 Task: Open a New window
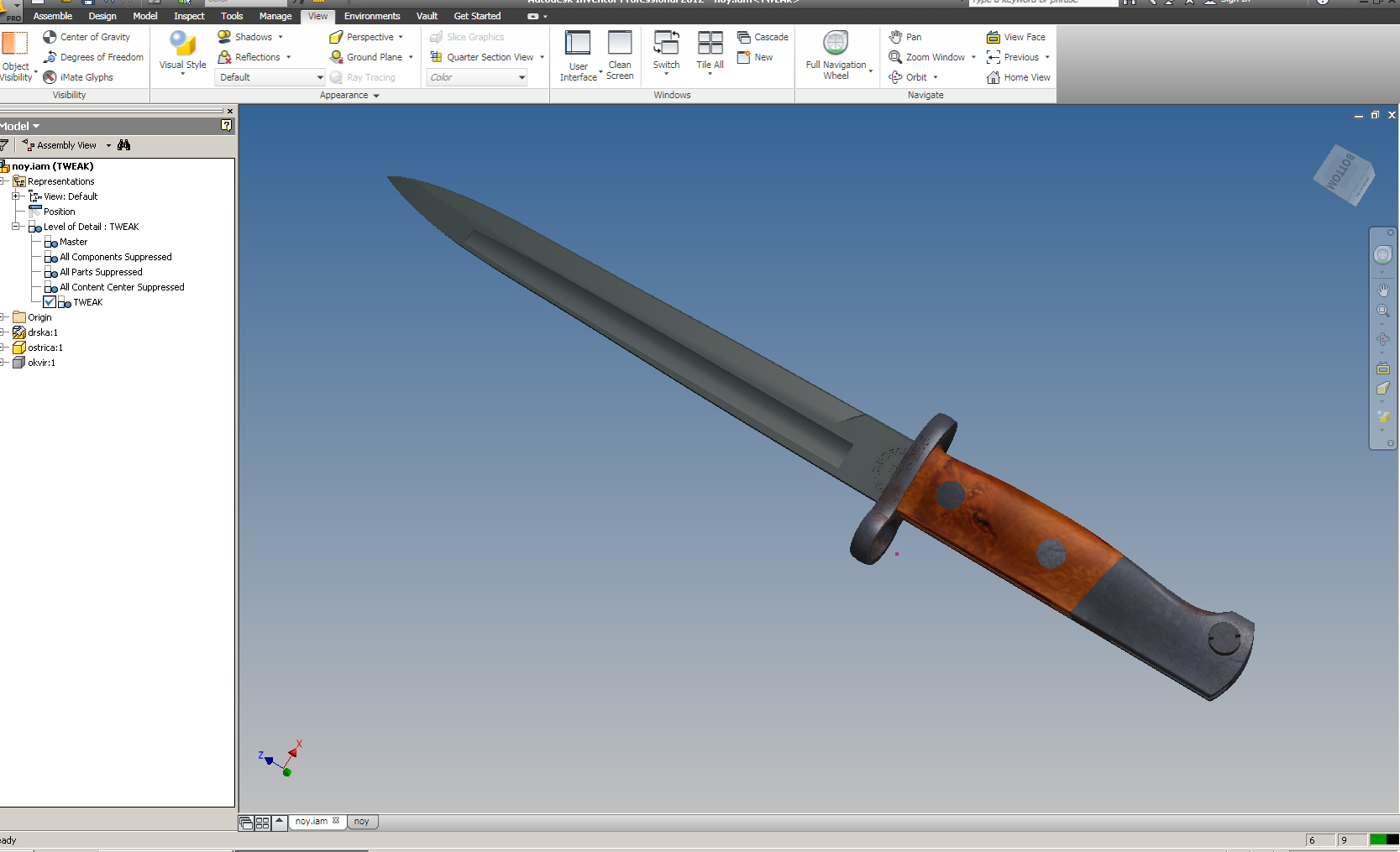(755, 57)
